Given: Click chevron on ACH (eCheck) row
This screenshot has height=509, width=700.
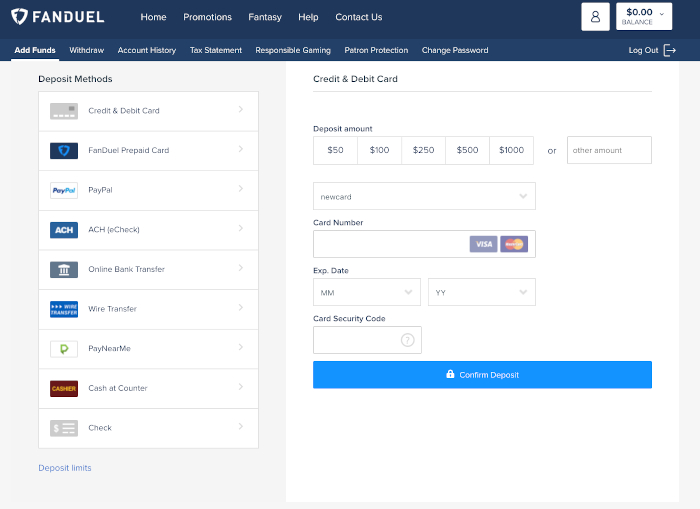Looking at the screenshot, I should tap(241, 228).
